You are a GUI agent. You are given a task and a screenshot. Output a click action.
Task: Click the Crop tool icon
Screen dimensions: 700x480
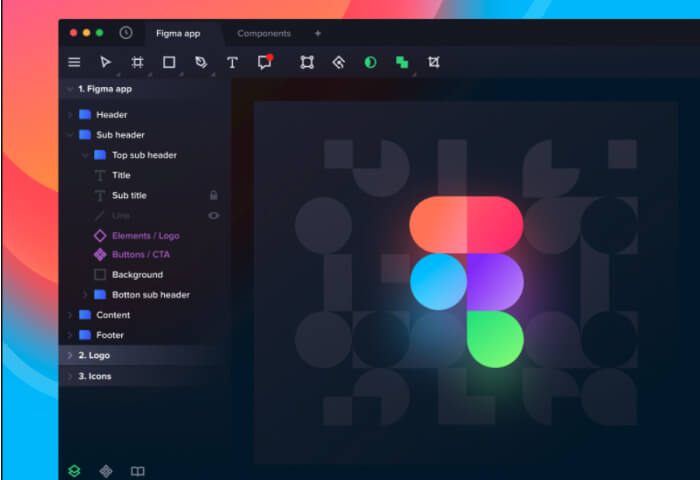click(433, 62)
